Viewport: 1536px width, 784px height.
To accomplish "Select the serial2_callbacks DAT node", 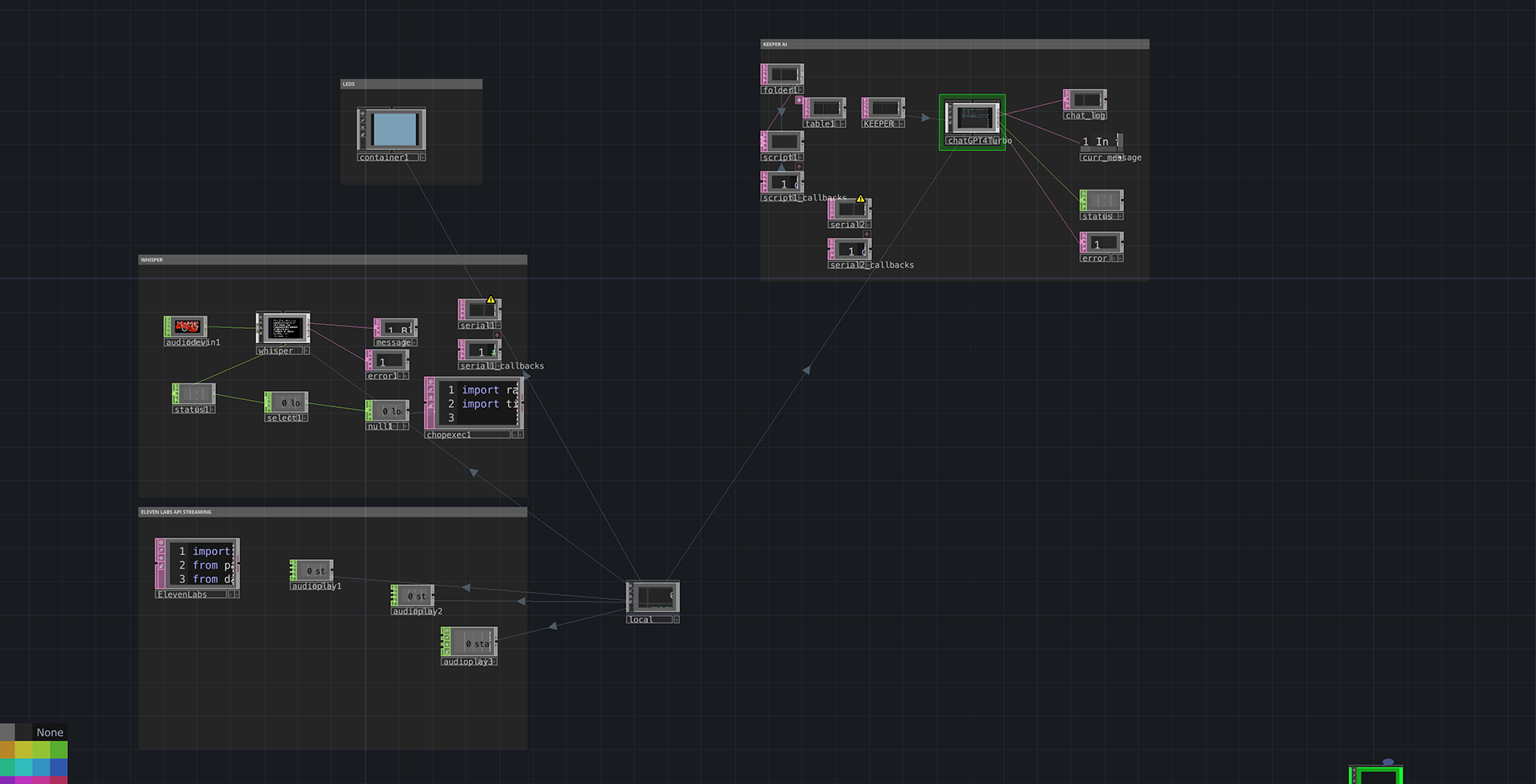I will [849, 249].
